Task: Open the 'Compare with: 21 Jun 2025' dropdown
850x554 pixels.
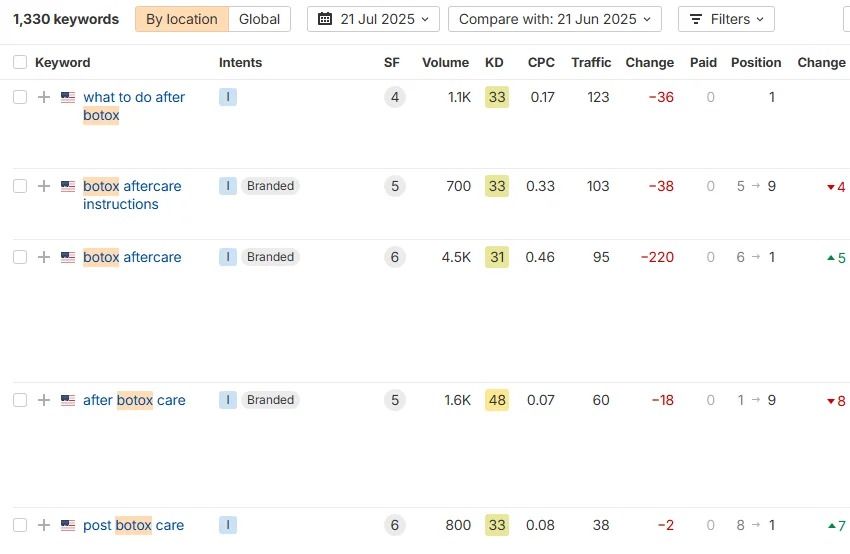Action: pos(554,19)
